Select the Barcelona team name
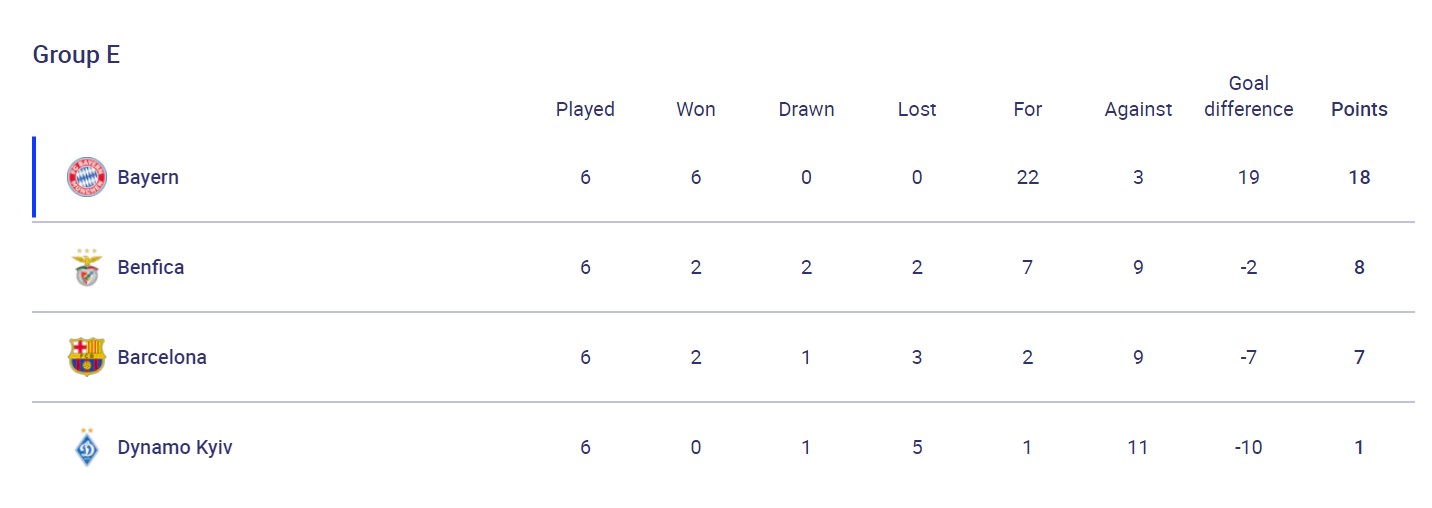The width and height of the screenshot is (1432, 508). [x=162, y=357]
